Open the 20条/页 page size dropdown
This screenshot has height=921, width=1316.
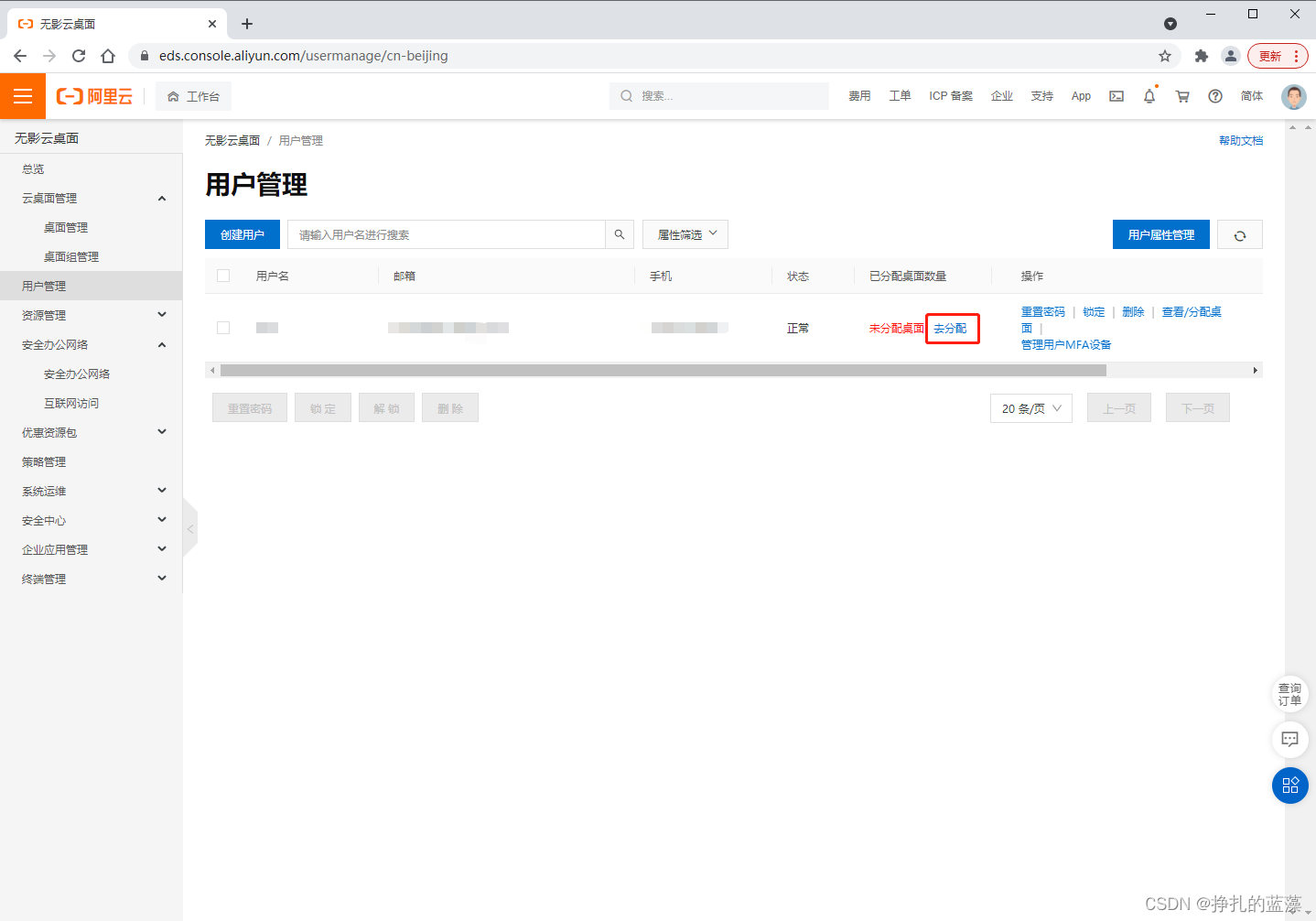click(x=1030, y=407)
